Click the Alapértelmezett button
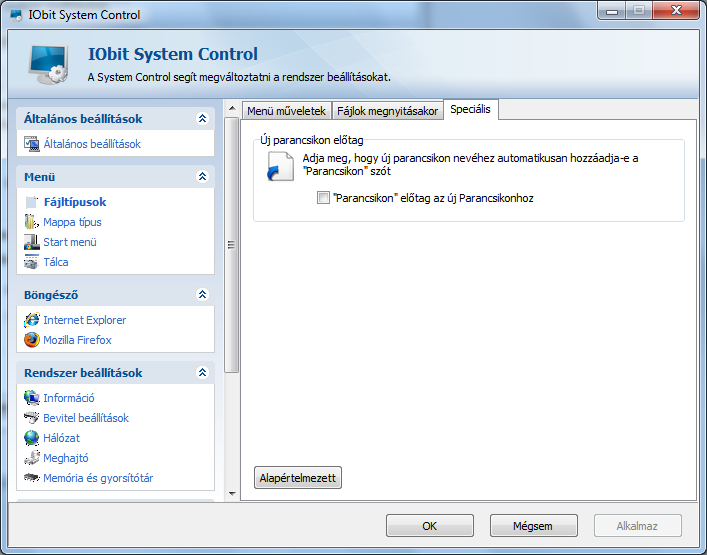707x555 pixels. click(x=298, y=478)
